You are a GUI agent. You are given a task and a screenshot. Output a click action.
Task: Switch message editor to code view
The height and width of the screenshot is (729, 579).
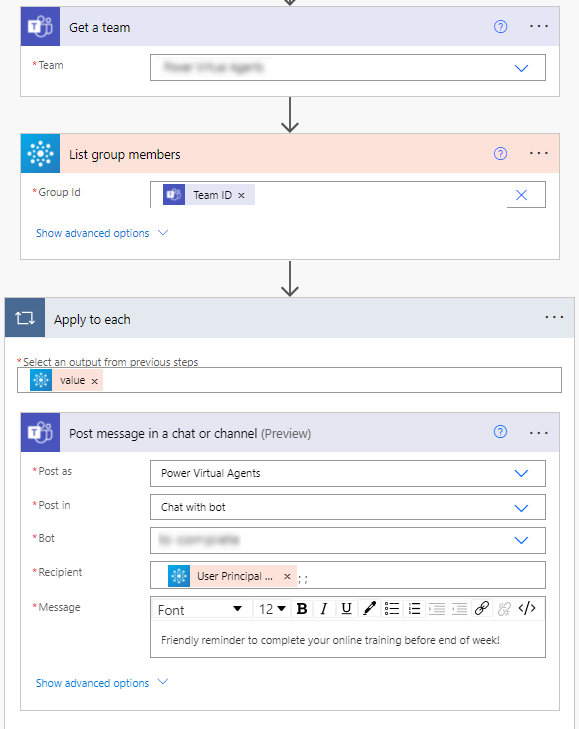tap(527, 609)
